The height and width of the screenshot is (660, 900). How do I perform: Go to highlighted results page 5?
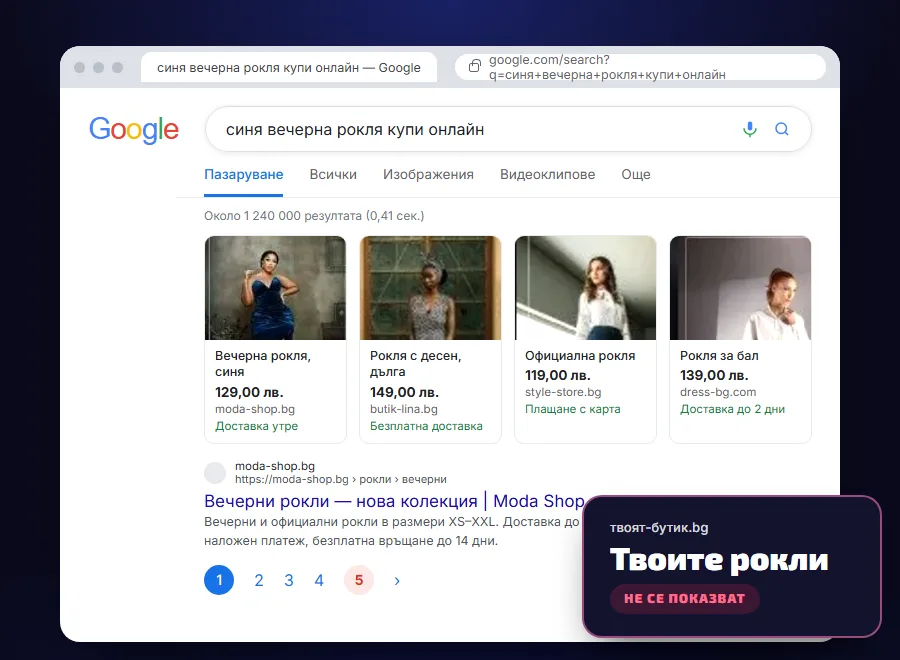pos(359,580)
